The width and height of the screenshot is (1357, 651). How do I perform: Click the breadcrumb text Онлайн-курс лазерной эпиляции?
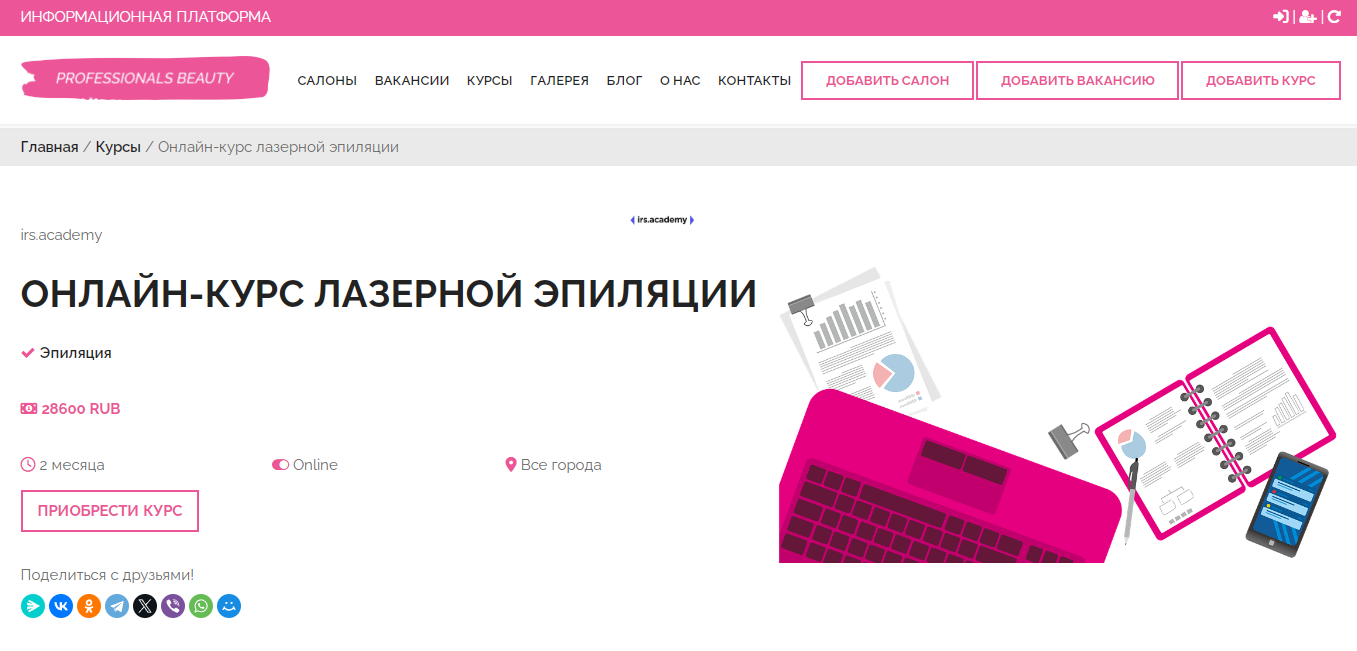click(278, 147)
